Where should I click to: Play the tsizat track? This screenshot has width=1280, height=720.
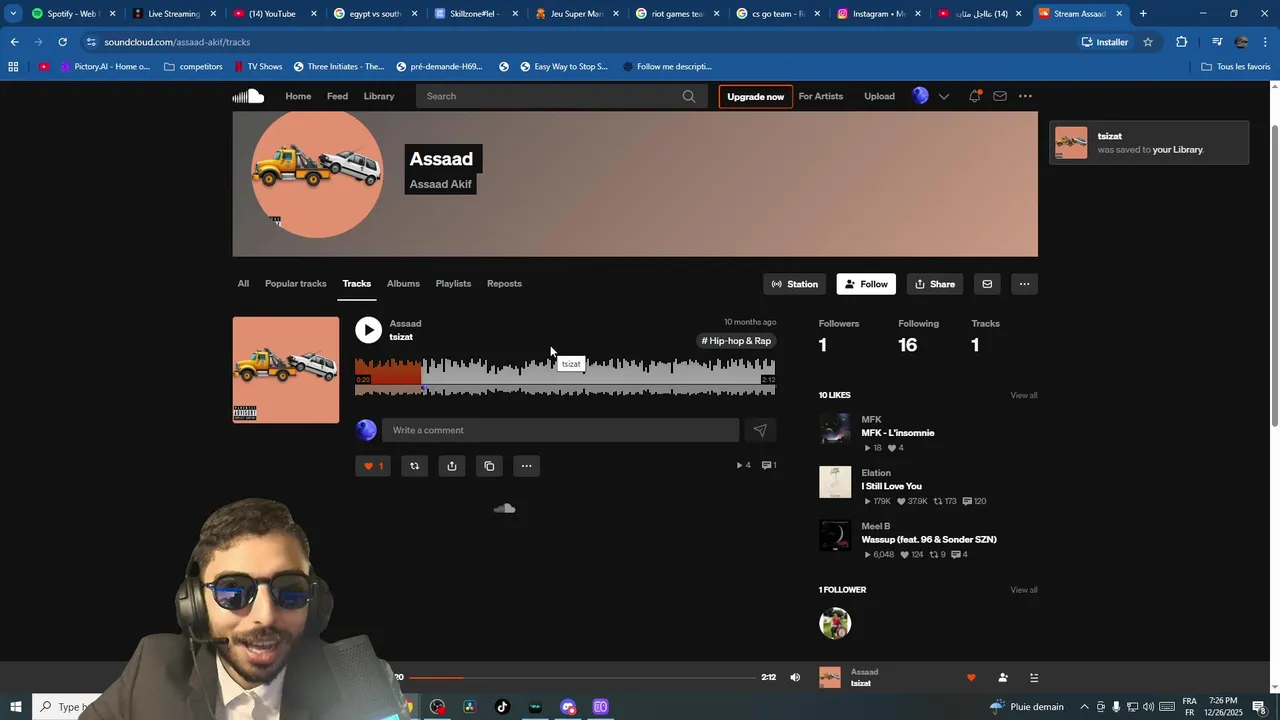368,330
